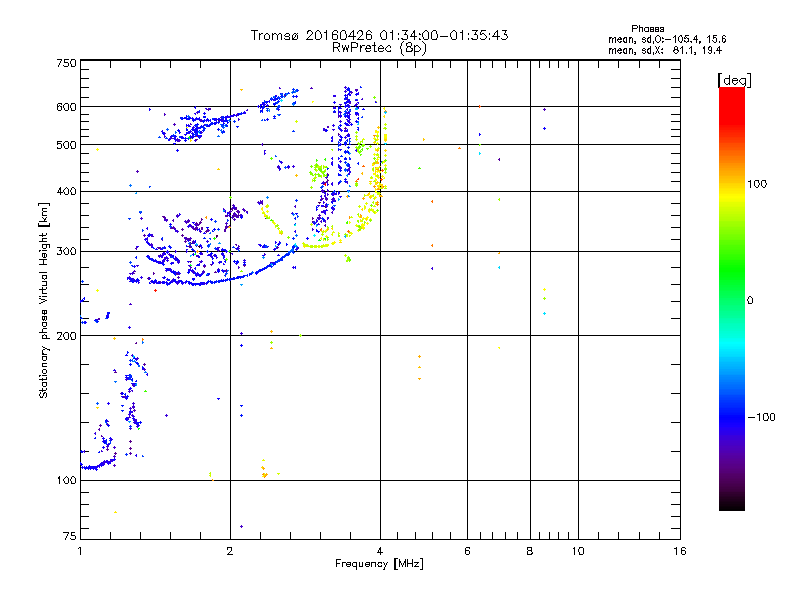This screenshot has height=600, width=800.
Task: Click the y-axis tick '400'
Action: point(66,191)
